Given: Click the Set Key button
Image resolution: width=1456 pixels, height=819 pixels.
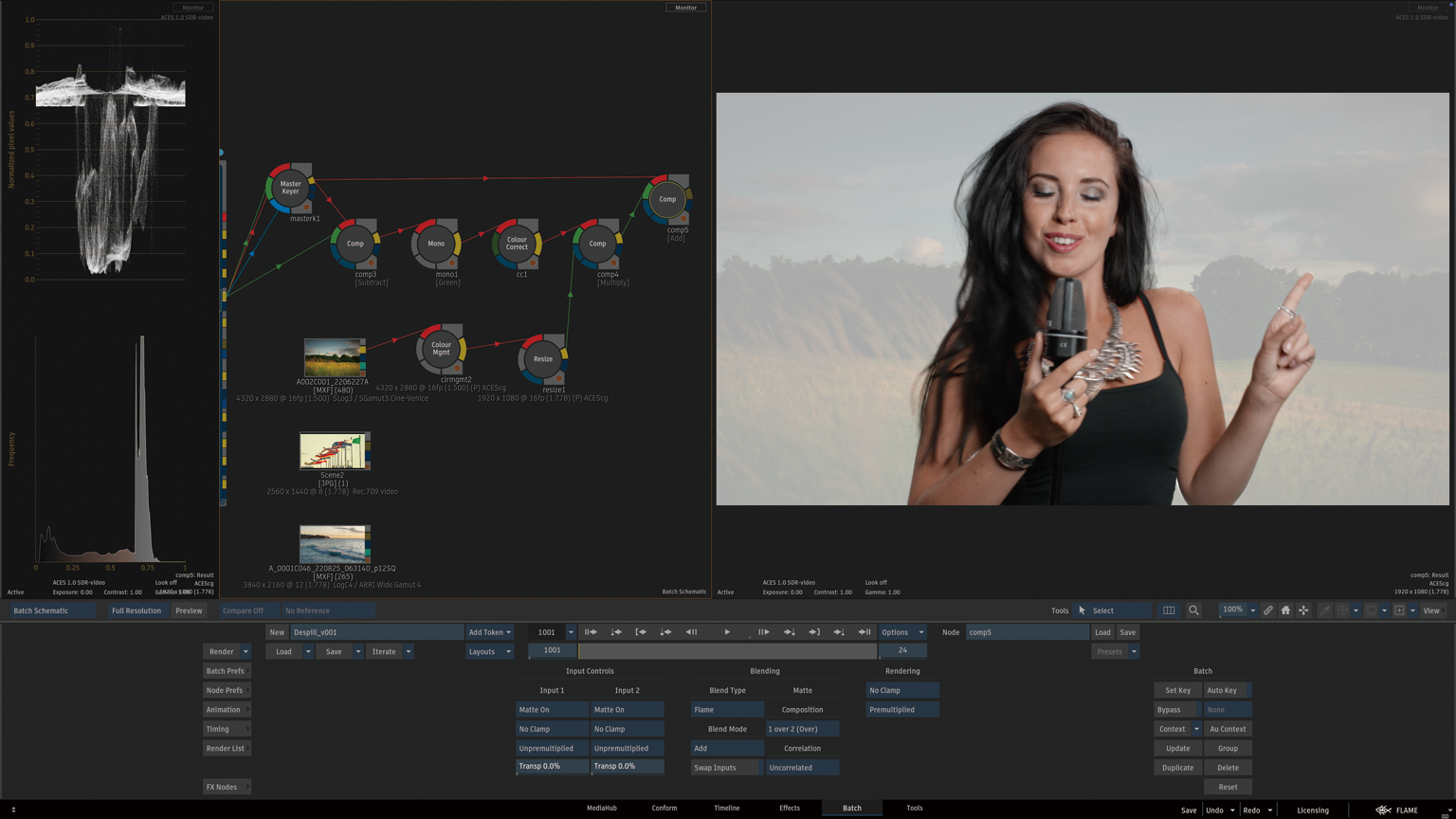Looking at the screenshot, I should tap(1177, 690).
